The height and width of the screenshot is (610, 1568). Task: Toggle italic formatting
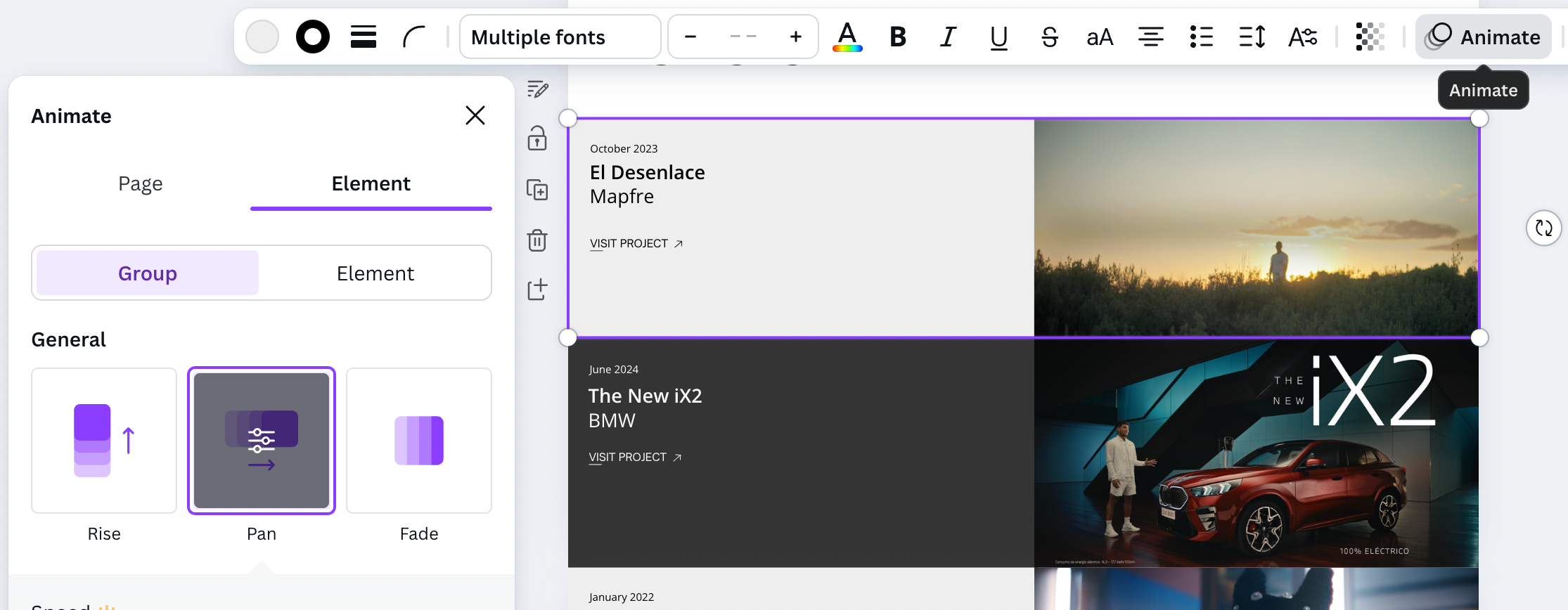pyautogui.click(x=949, y=37)
